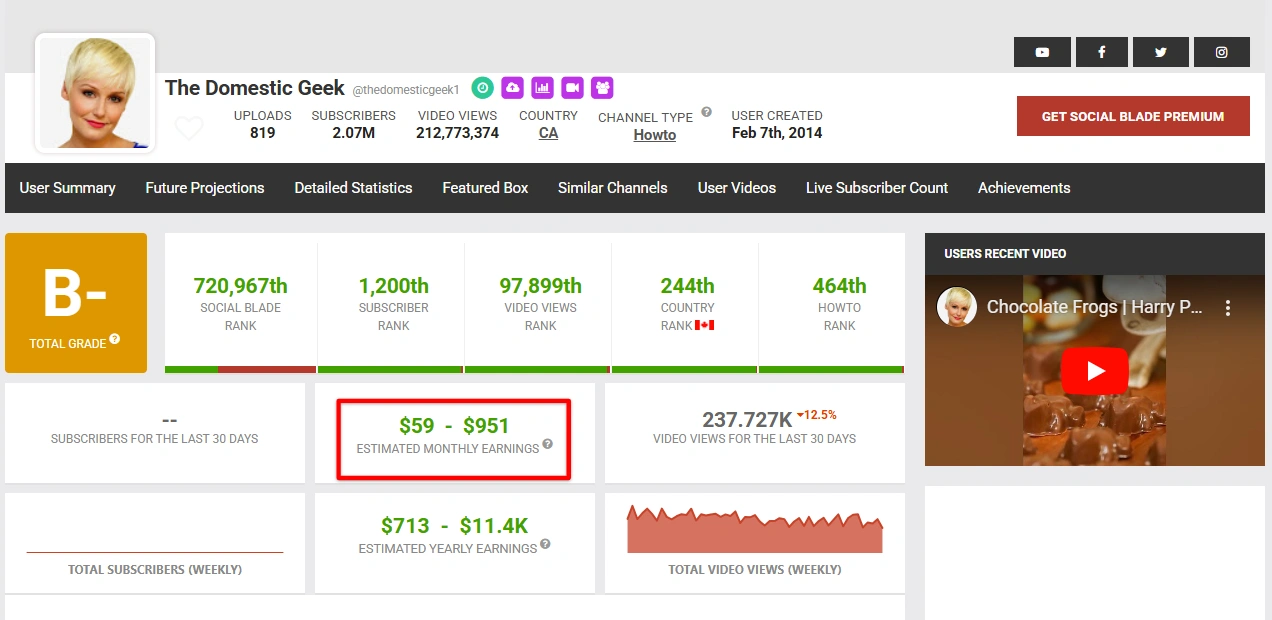Open the Featured Box tab
Image resolution: width=1272 pixels, height=620 pixels.
pos(485,188)
